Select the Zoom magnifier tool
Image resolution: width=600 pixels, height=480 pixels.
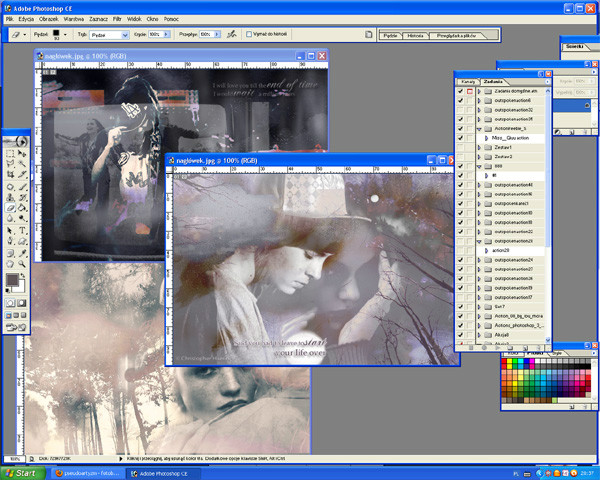[22, 264]
